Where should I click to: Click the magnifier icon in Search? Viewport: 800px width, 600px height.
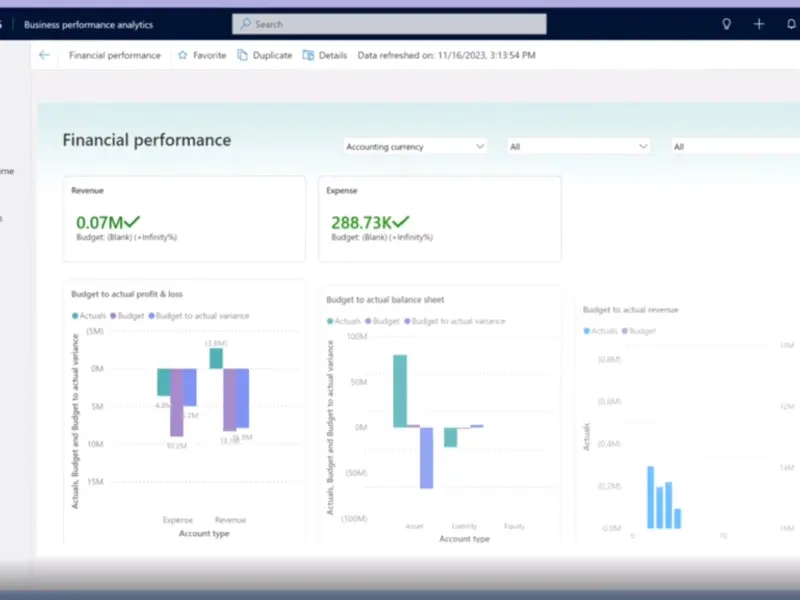(245, 24)
